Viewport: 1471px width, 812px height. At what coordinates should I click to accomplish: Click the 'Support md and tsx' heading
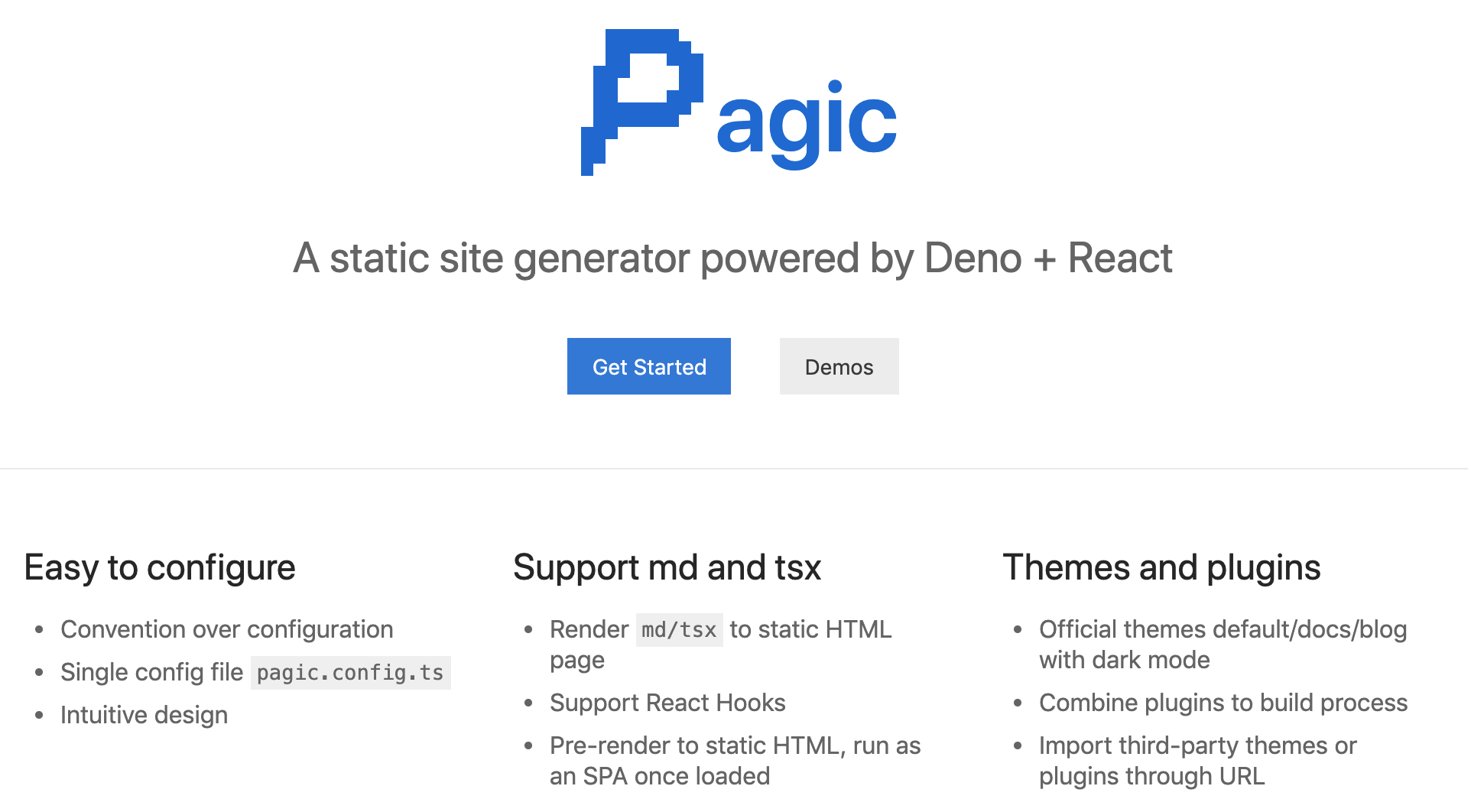(667, 567)
